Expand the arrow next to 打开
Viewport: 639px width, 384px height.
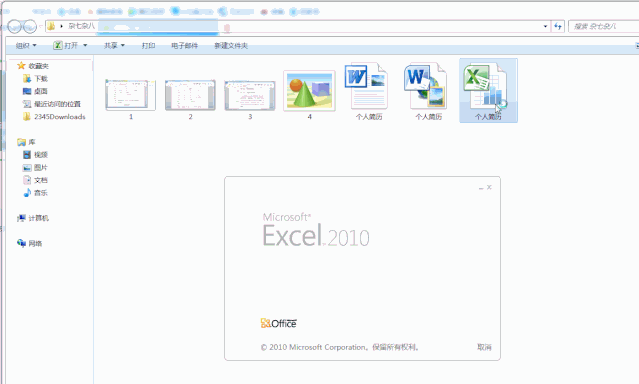point(85,45)
